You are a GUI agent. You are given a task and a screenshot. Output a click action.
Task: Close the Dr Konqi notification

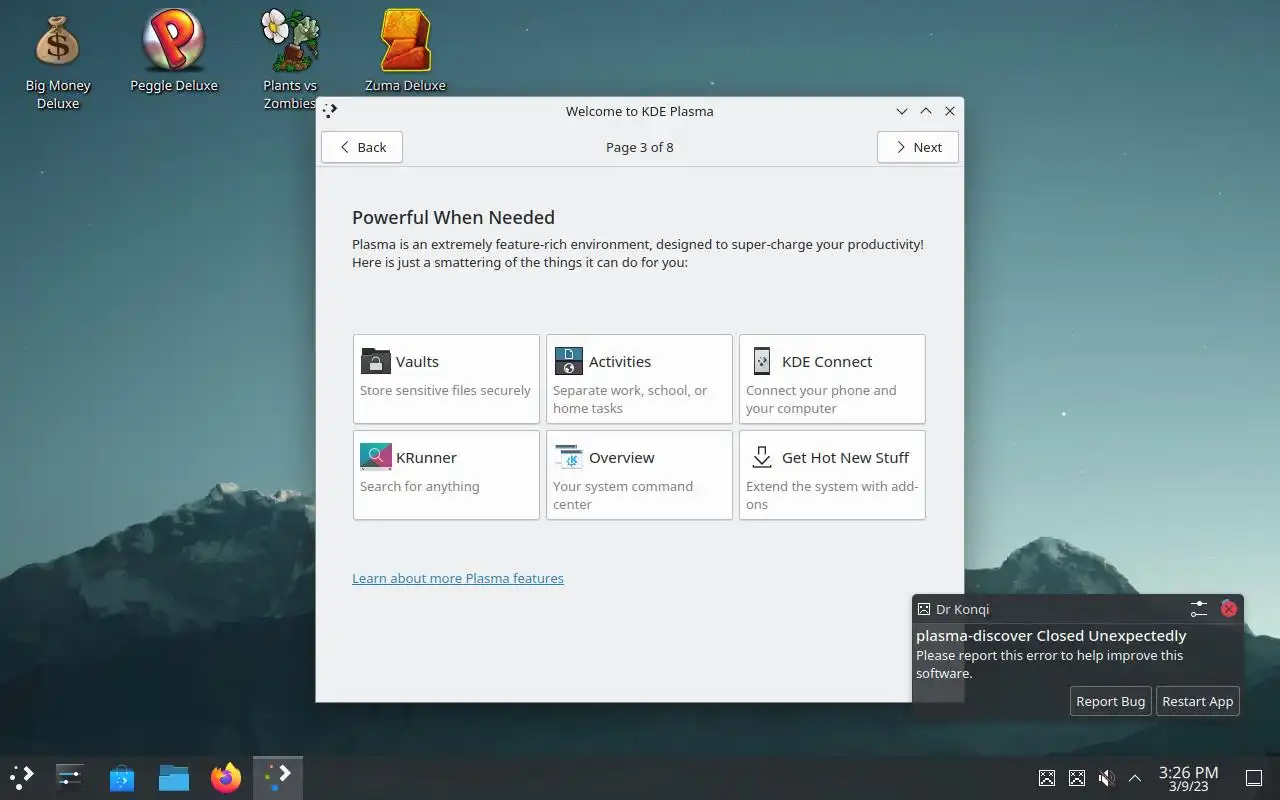(x=1229, y=608)
